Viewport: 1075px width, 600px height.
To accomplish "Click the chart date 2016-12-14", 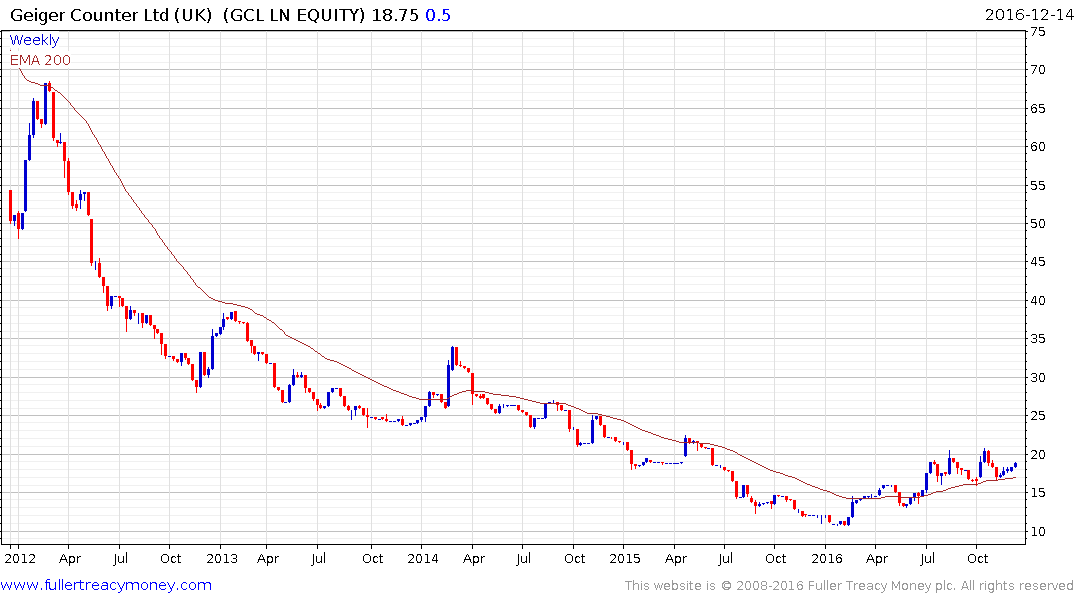I will (1028, 14).
